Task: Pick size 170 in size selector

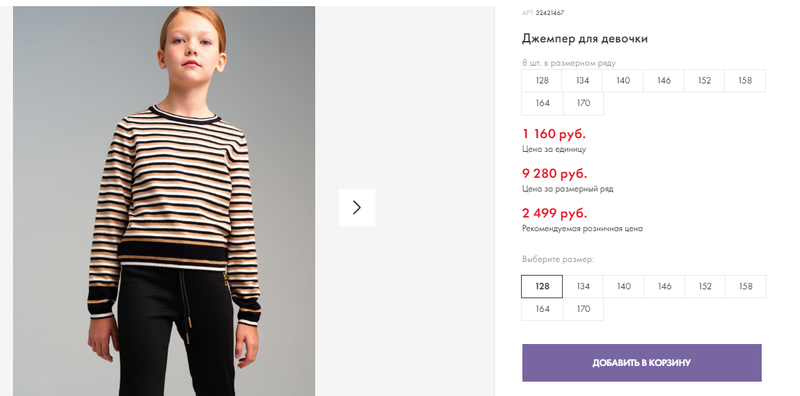Action: (x=583, y=309)
